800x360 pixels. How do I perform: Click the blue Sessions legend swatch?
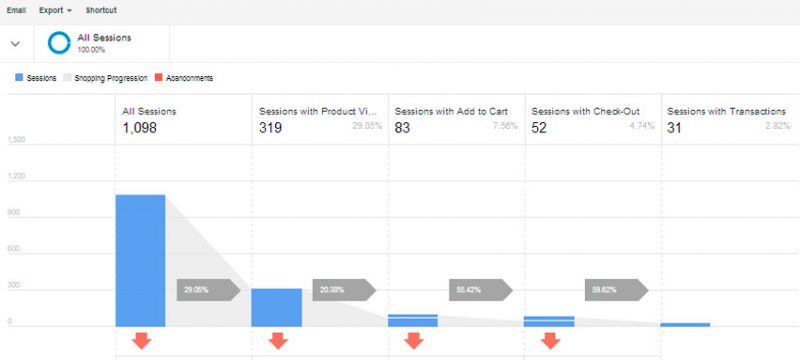[19, 78]
